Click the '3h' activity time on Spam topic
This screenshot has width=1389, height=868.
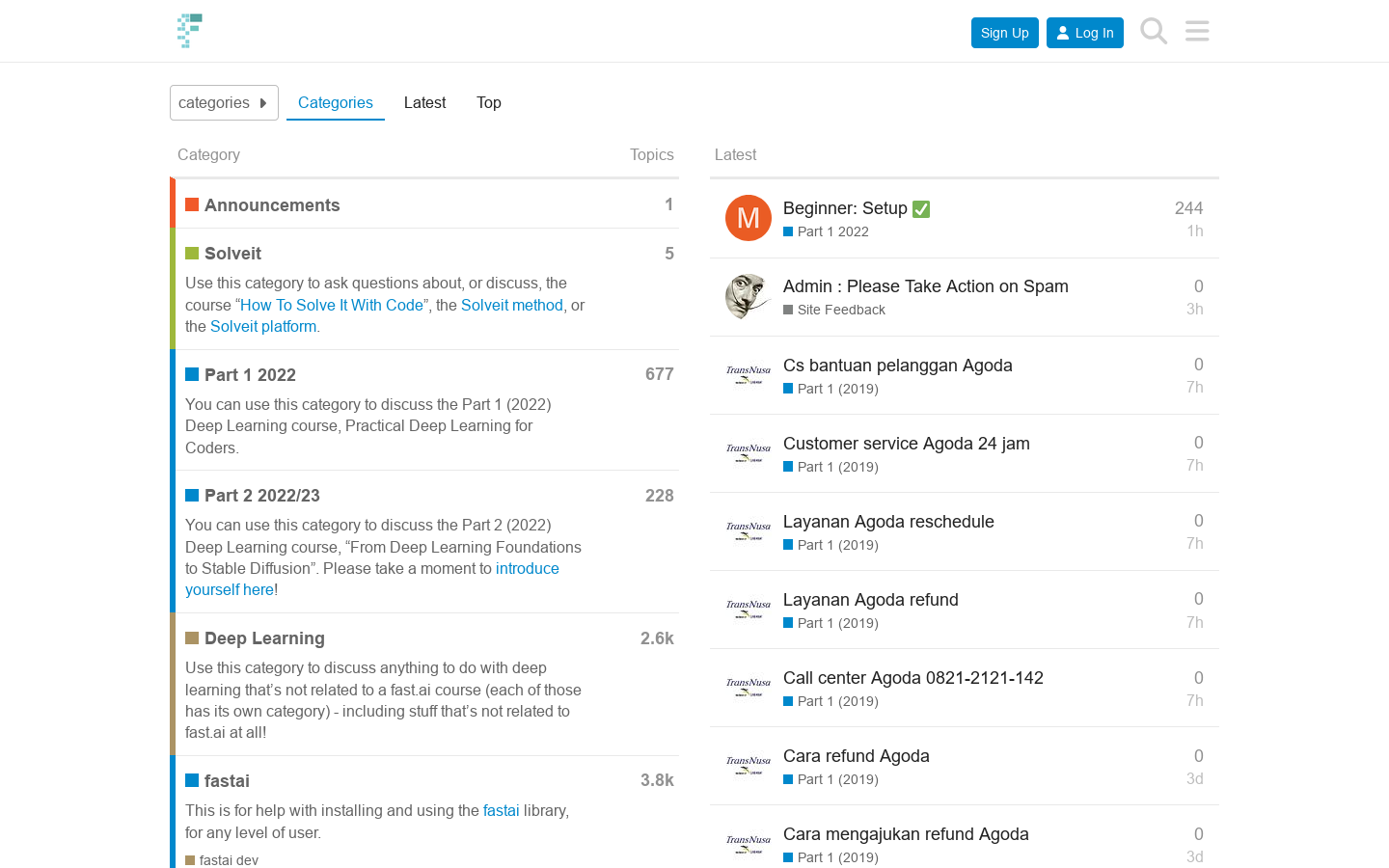point(1194,310)
